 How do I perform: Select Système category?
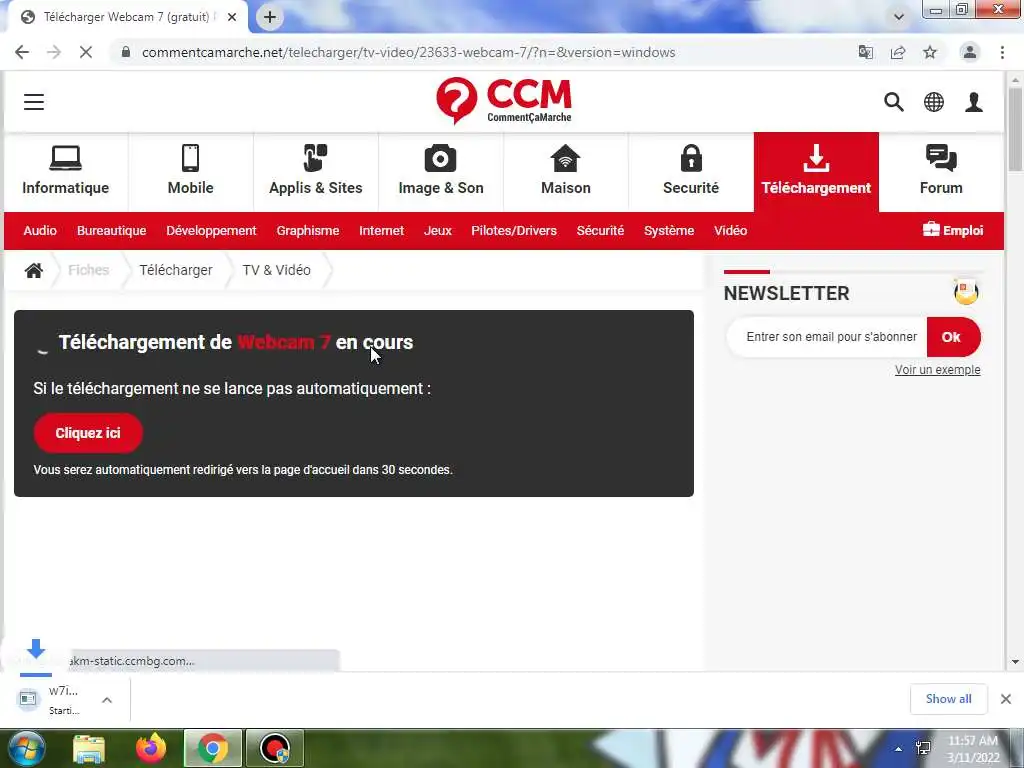pos(669,231)
